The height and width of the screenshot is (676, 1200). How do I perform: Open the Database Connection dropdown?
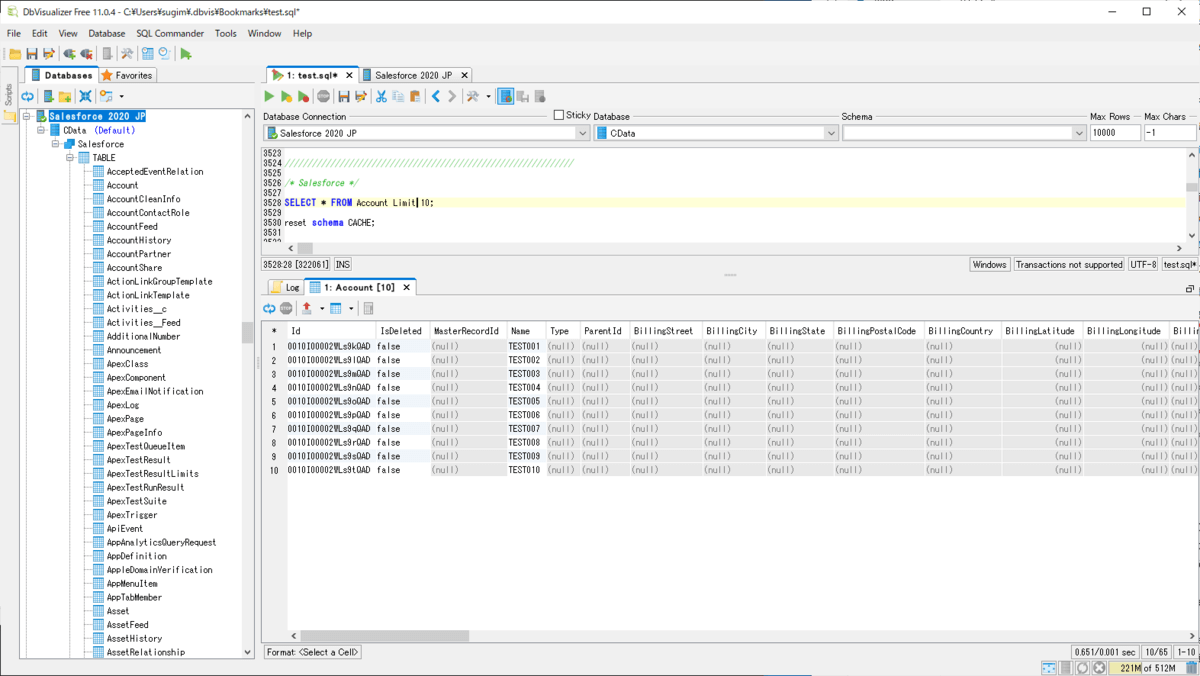582,133
